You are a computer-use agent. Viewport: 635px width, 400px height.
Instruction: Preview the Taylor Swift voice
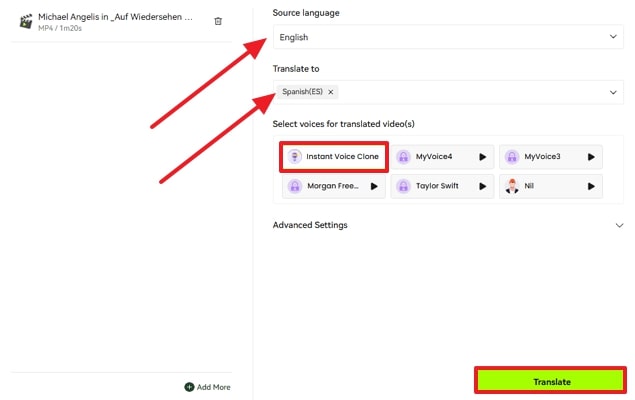pos(482,186)
